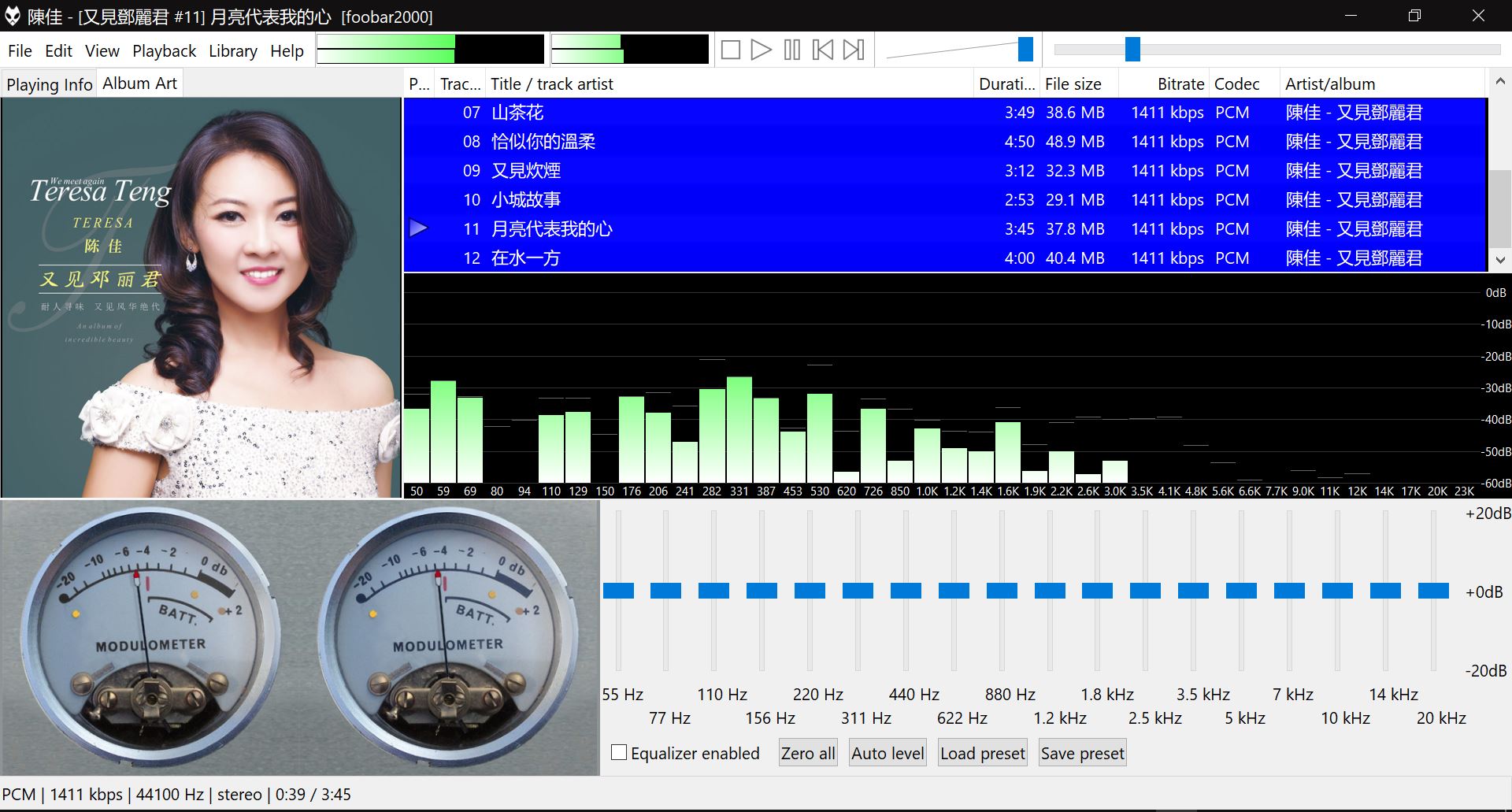Click the status bar playback info text
This screenshot has width=1512, height=812.
176,794
